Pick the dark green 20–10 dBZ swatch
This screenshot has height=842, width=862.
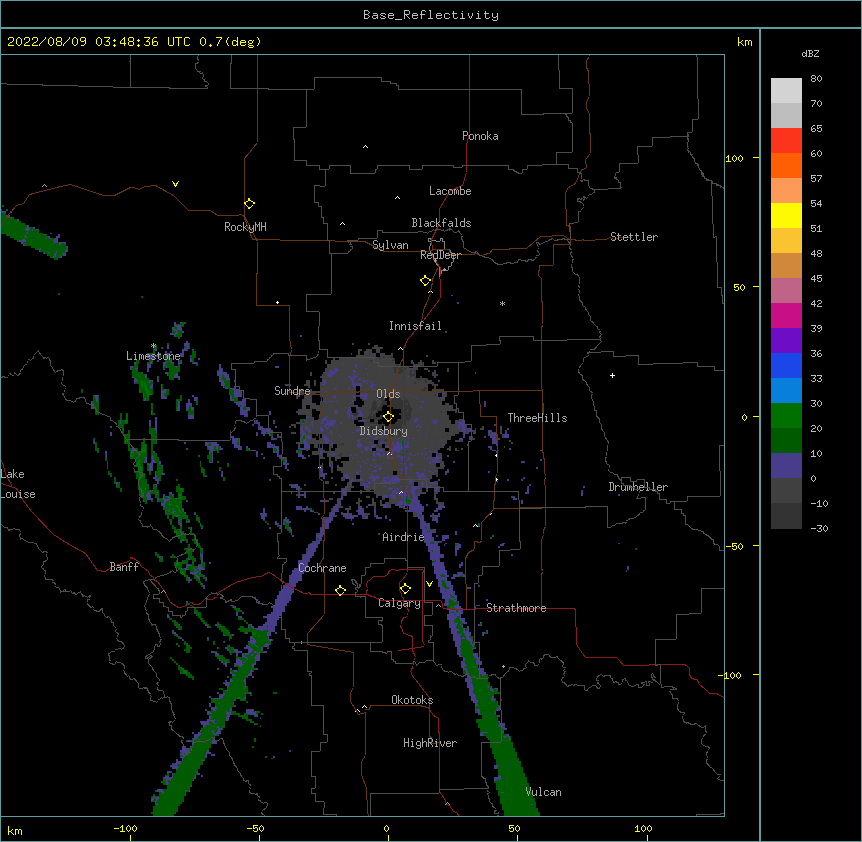click(x=786, y=440)
